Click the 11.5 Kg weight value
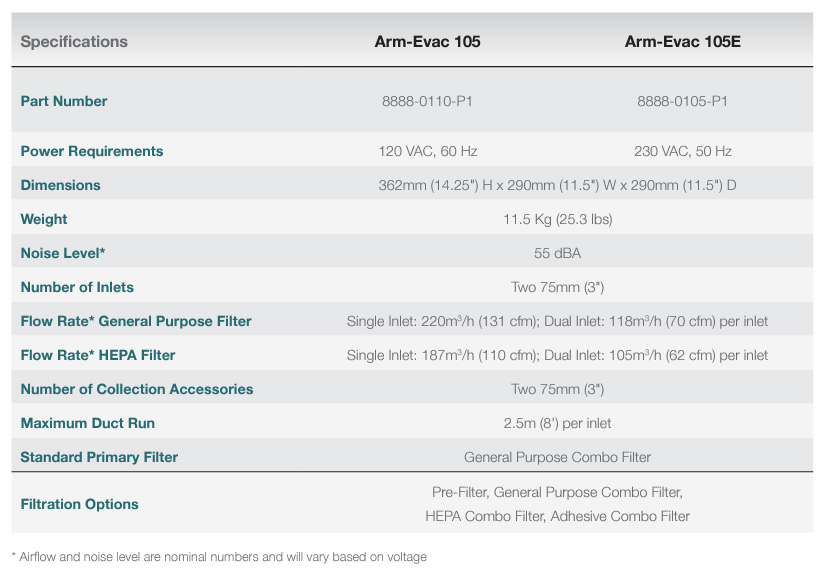Screen dimensions: 825x573 557,219
